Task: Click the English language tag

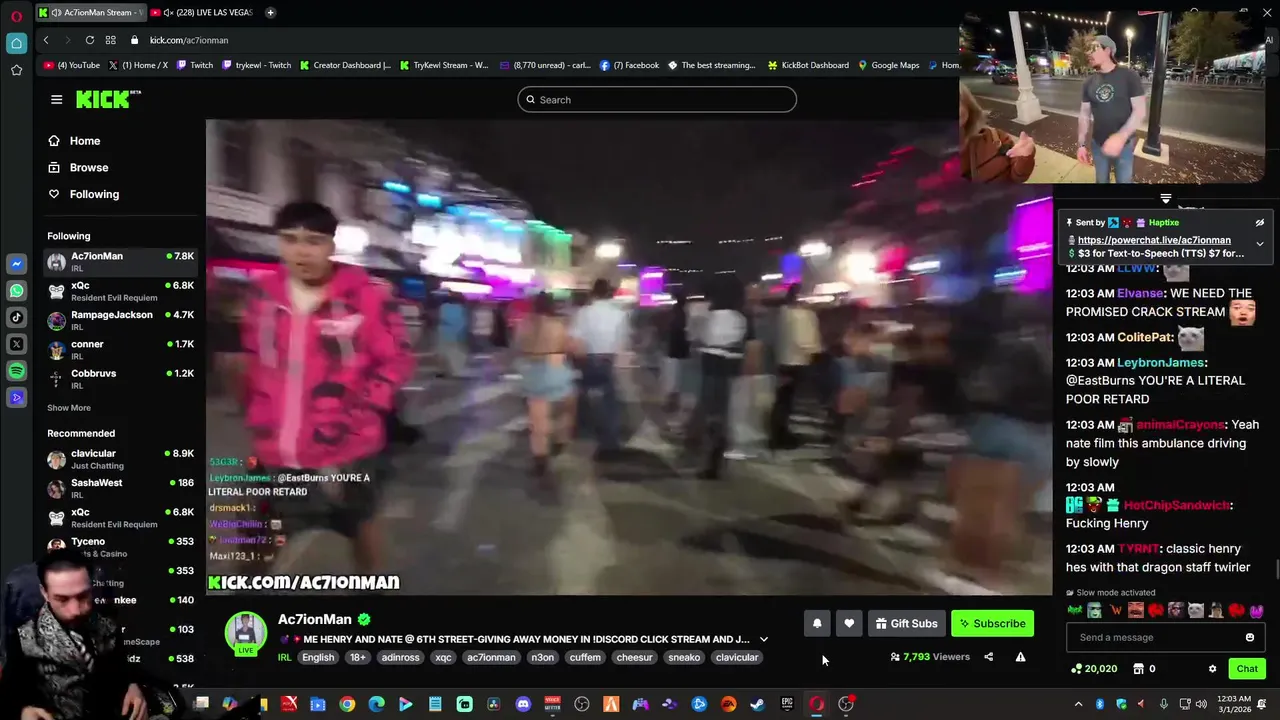Action: [x=318, y=657]
